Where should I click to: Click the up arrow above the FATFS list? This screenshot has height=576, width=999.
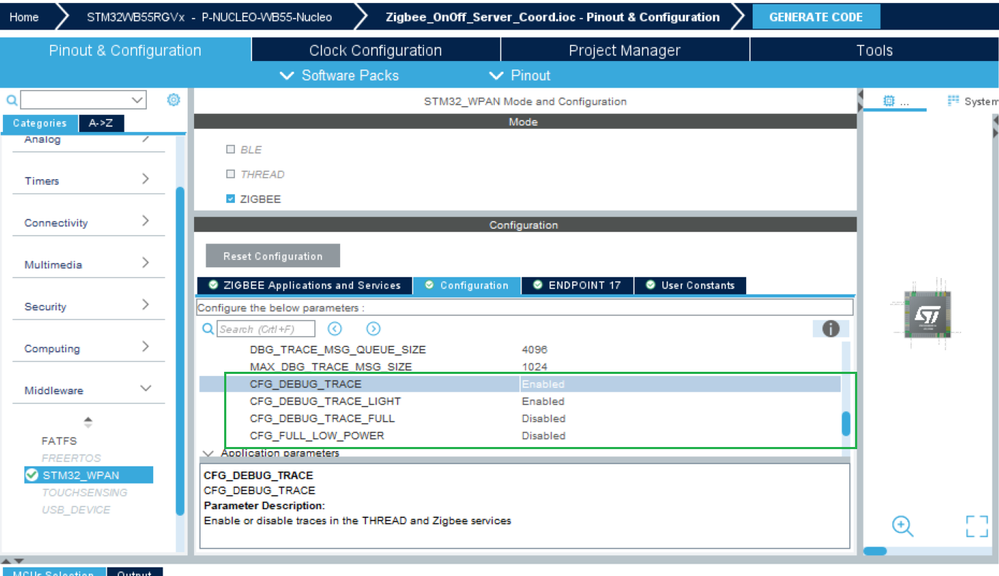tap(88, 421)
